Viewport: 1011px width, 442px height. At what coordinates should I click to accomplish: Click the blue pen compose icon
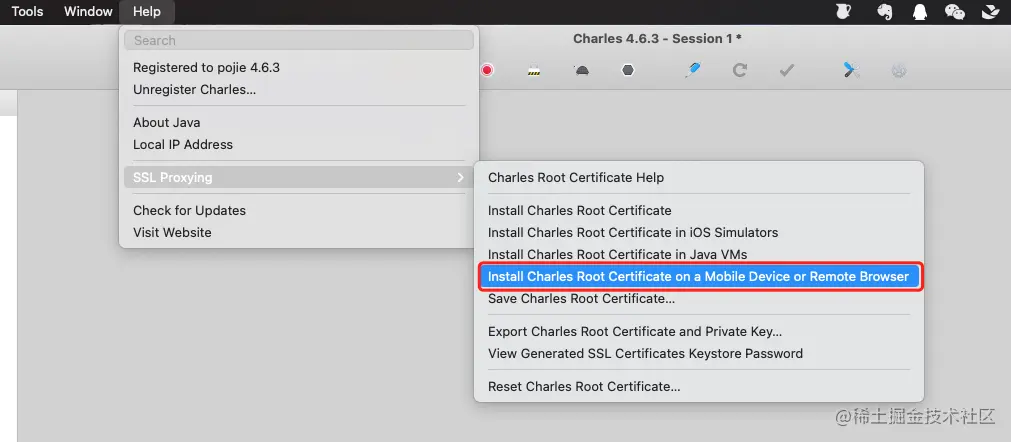693,70
